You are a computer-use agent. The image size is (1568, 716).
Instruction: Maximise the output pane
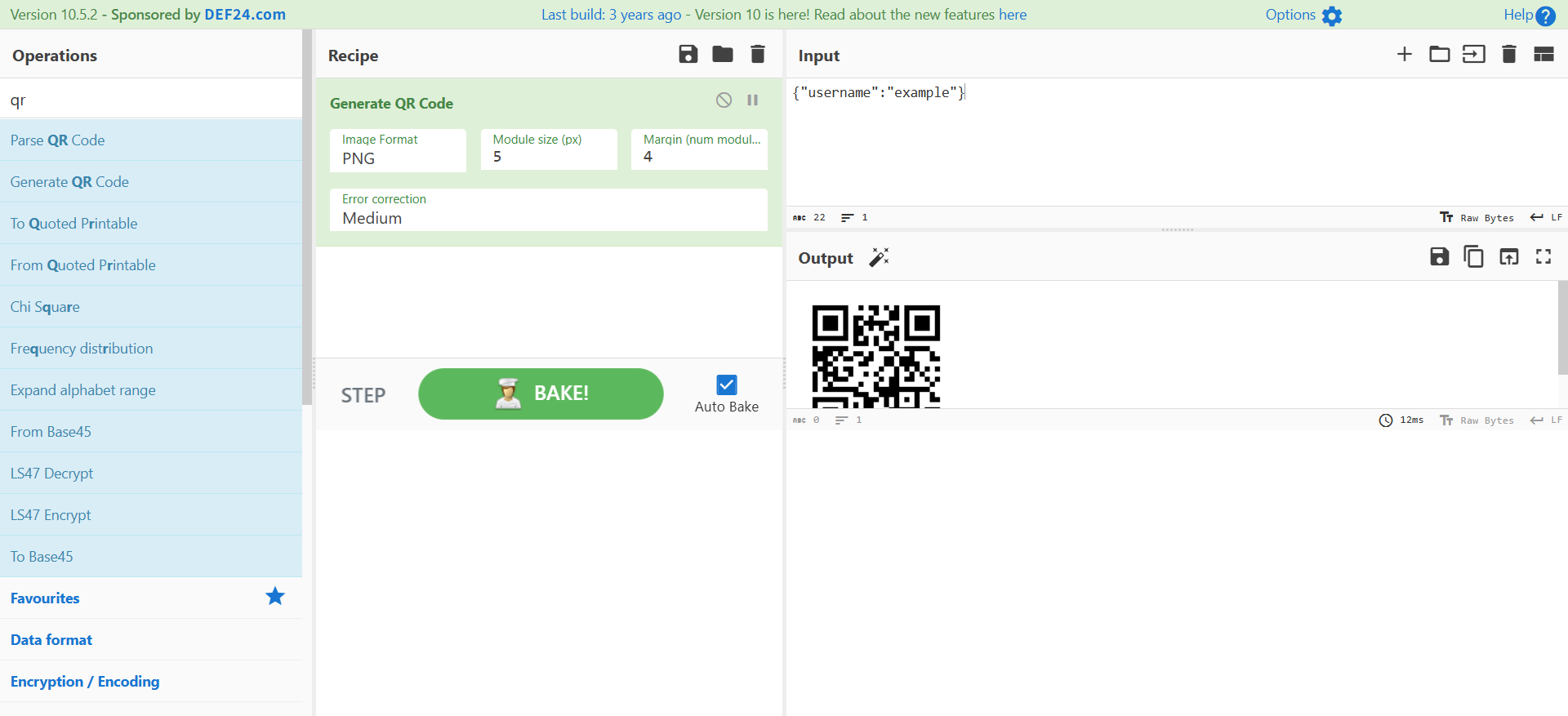(1543, 257)
